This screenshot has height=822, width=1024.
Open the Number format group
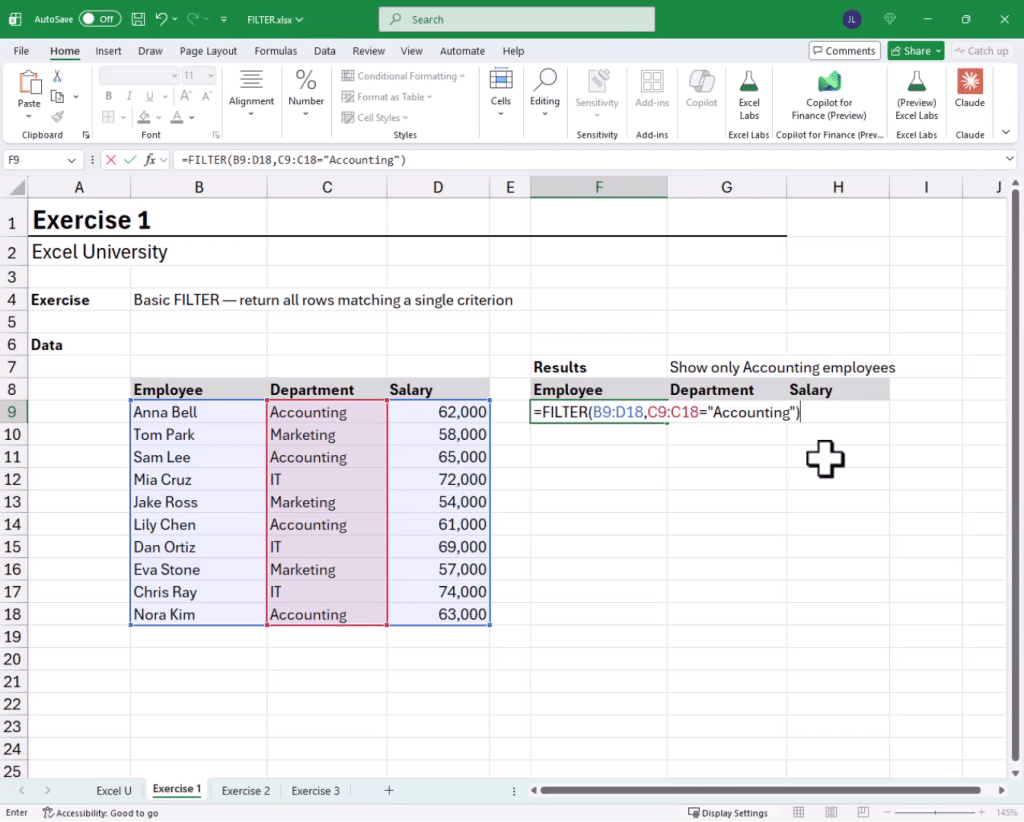[x=306, y=93]
